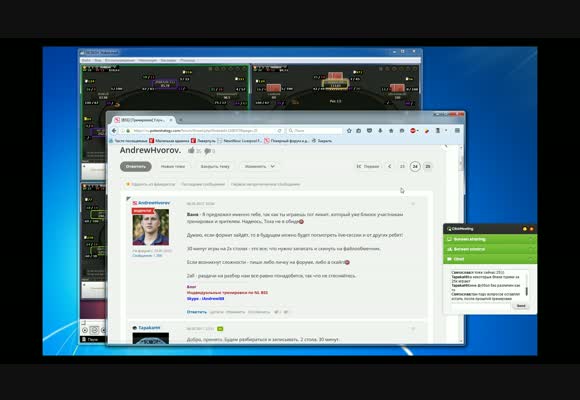Screen dimensions: 580x400
Task: Click the red Adblock icon in toolbar
Action: (x=413, y=131)
